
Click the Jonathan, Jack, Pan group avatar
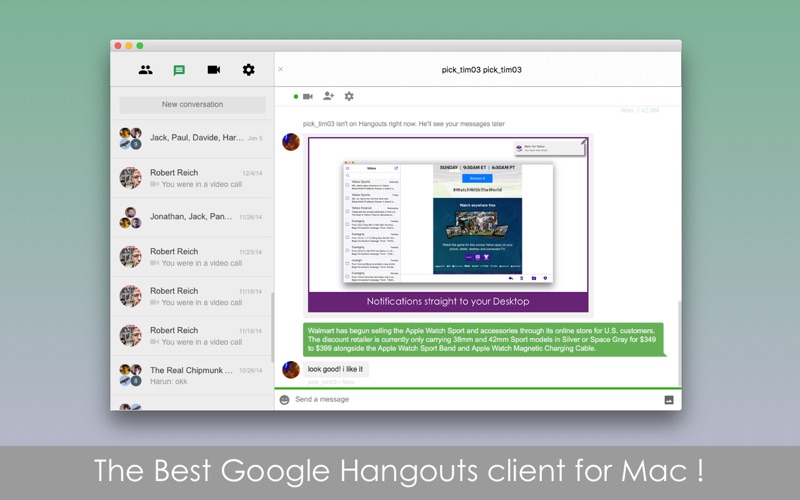coord(131,217)
